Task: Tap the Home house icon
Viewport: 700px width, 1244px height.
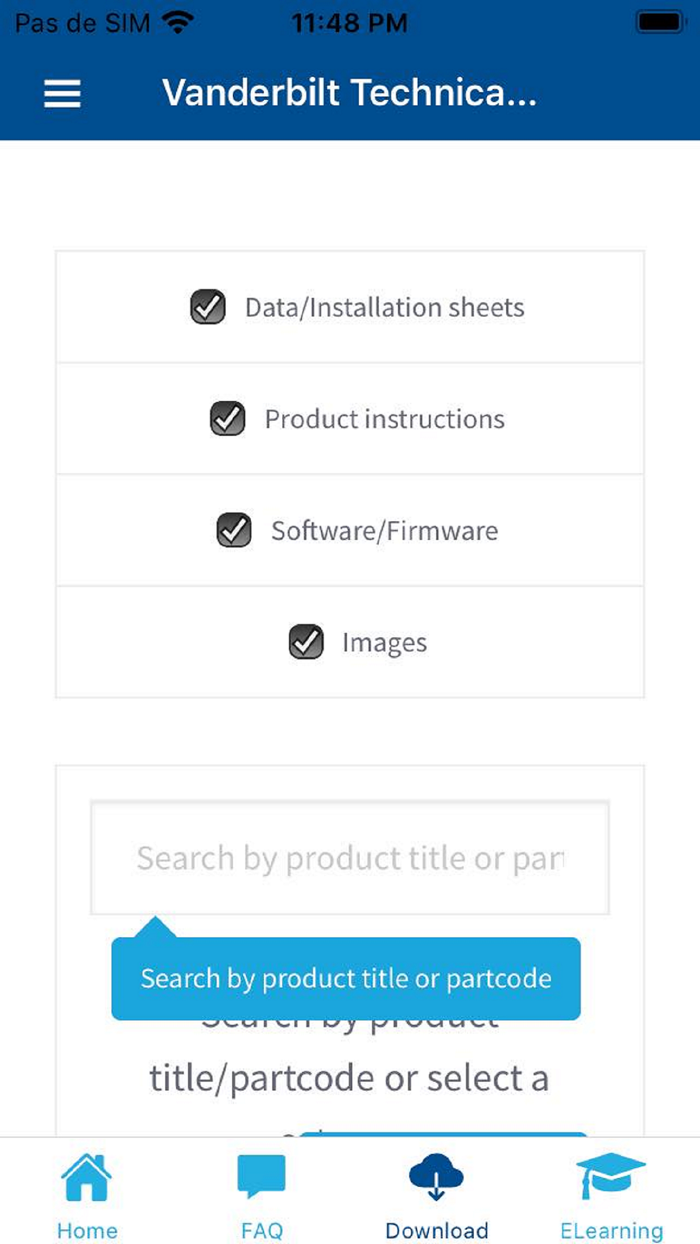Action: tap(87, 1178)
